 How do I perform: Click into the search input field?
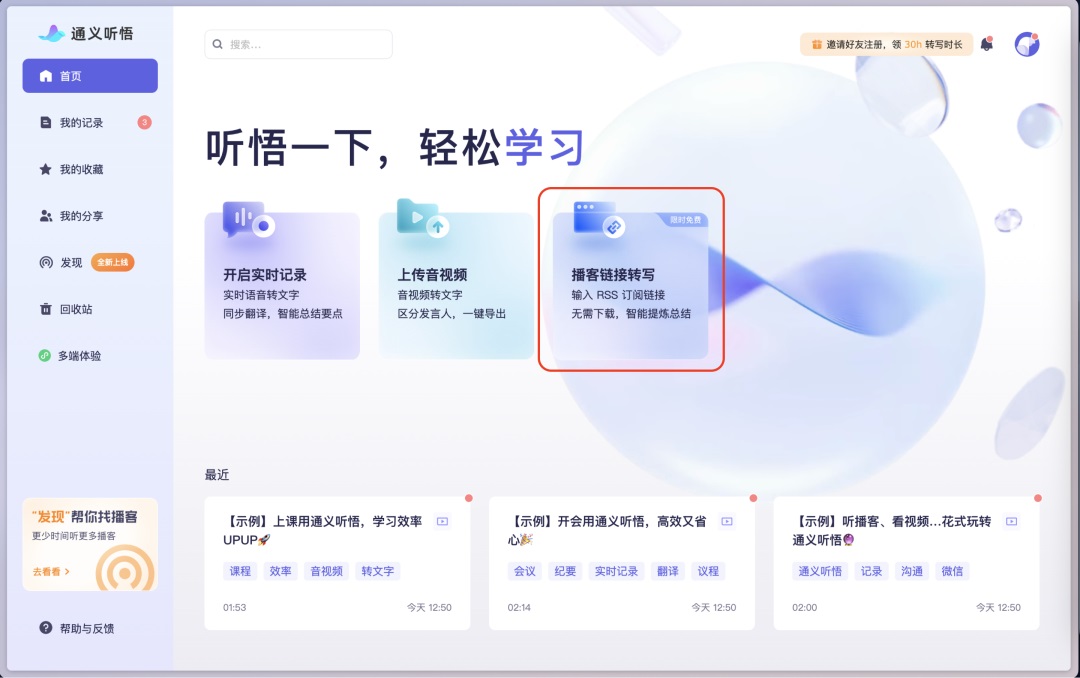(298, 44)
